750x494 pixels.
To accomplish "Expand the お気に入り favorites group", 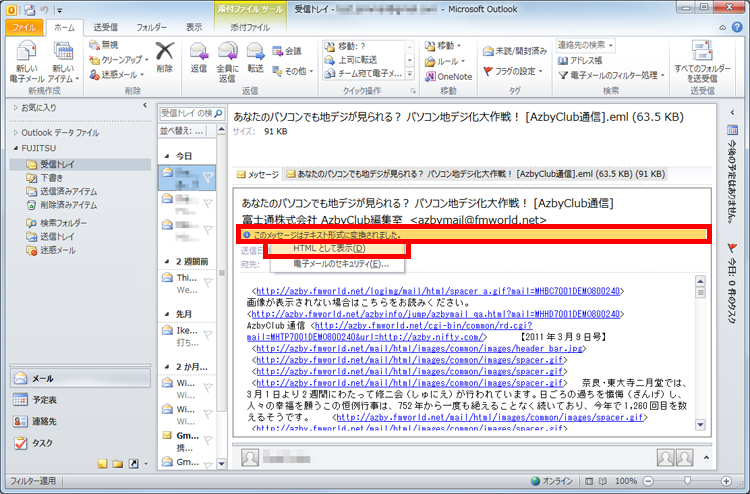I will tap(16, 108).
